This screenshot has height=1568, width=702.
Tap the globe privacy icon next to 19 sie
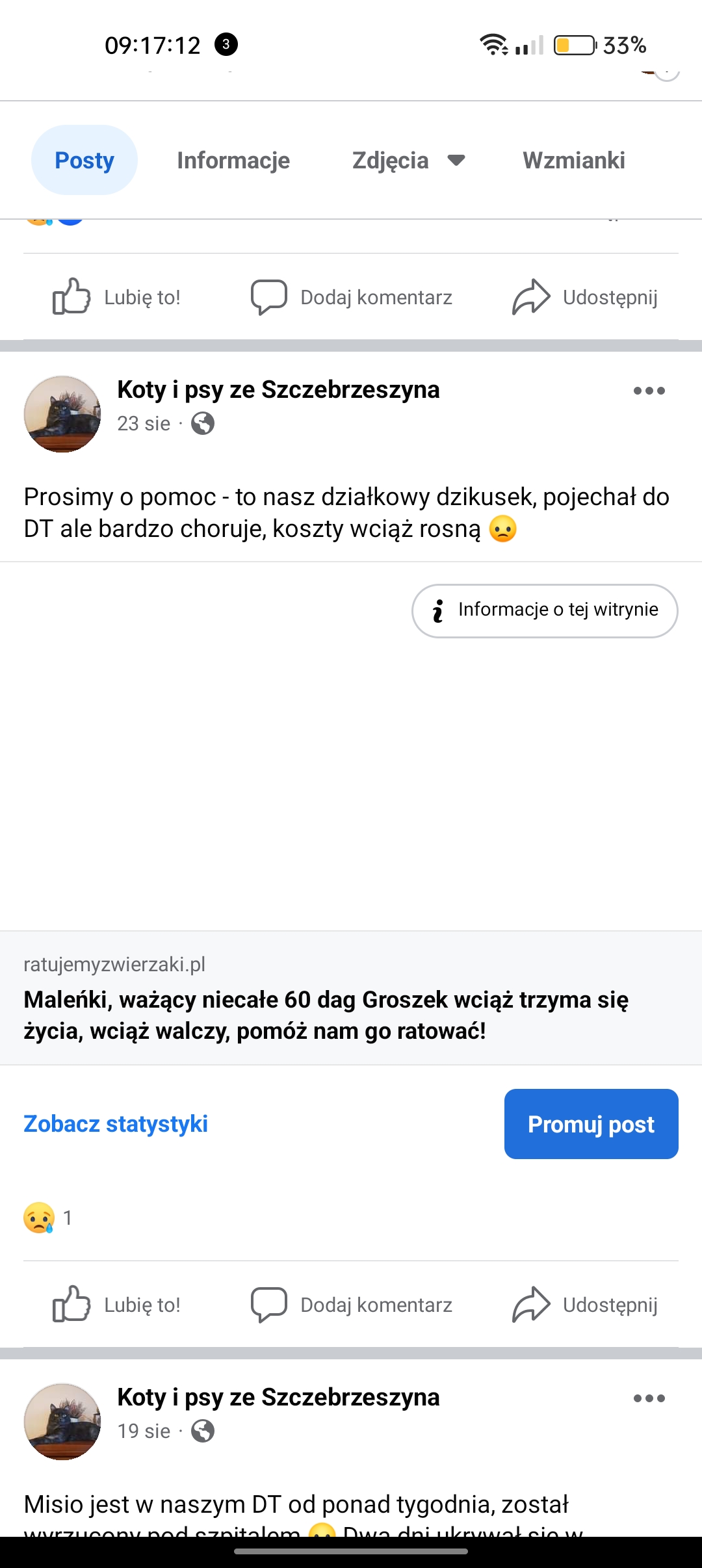pos(203,1431)
